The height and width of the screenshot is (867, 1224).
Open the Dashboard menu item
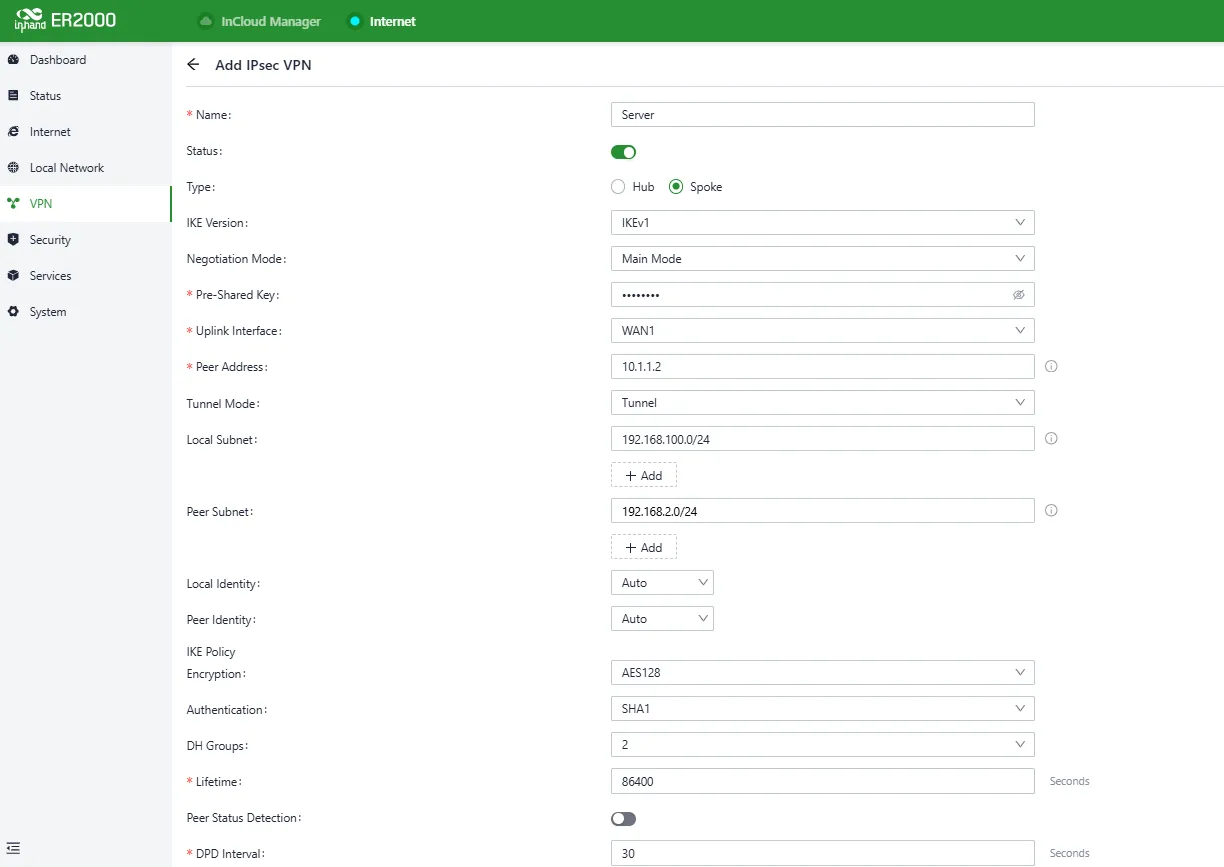coord(86,60)
